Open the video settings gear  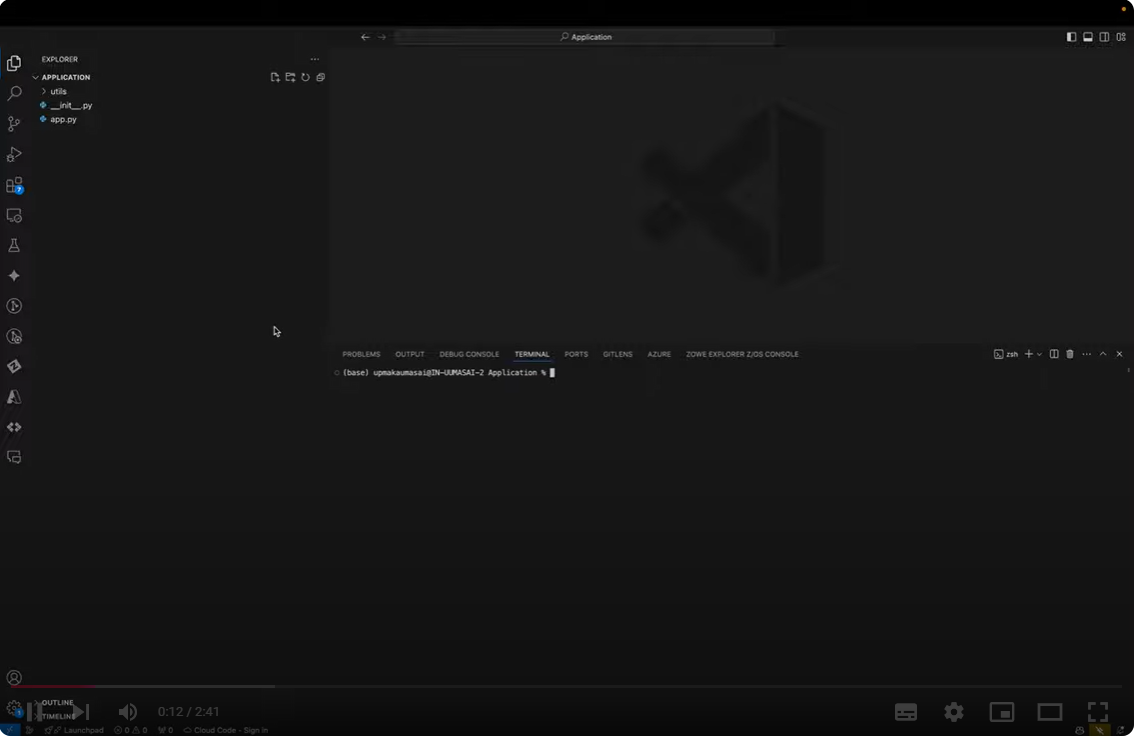tap(954, 712)
